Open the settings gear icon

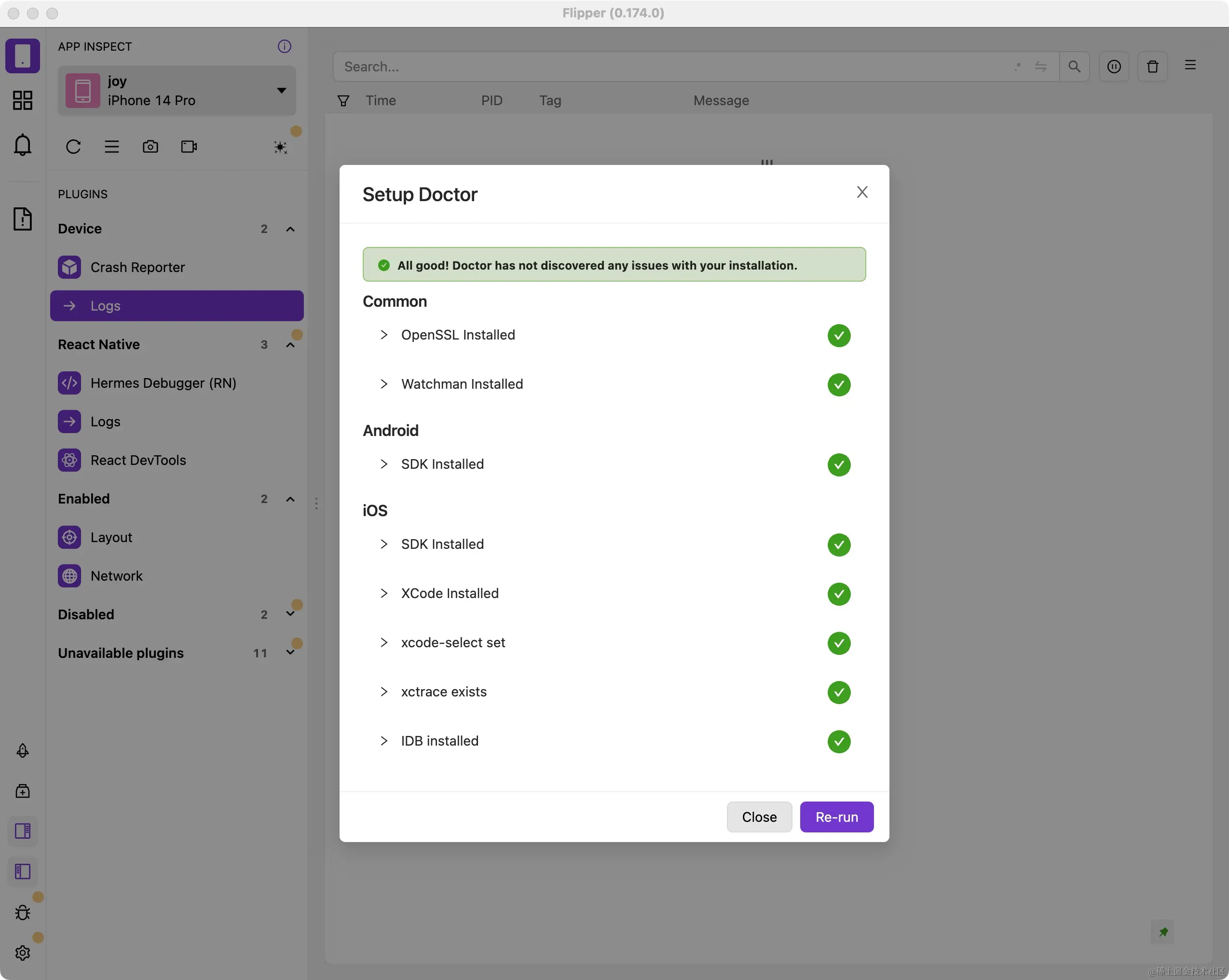click(23, 952)
